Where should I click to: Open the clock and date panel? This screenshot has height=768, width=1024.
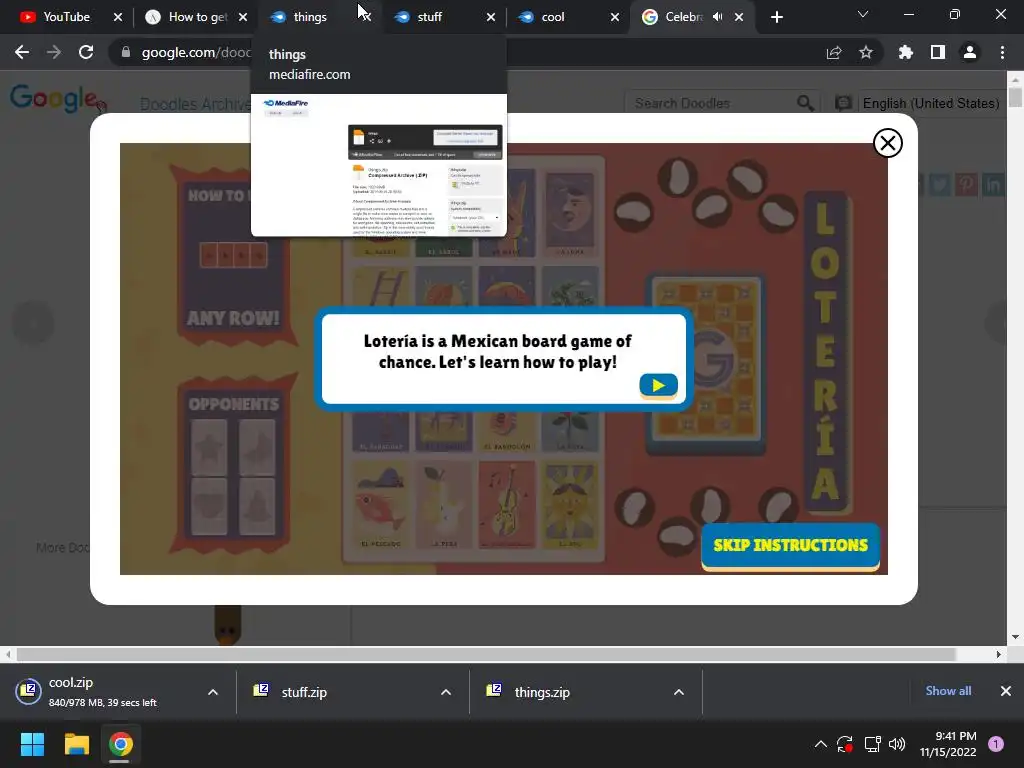[948, 744]
